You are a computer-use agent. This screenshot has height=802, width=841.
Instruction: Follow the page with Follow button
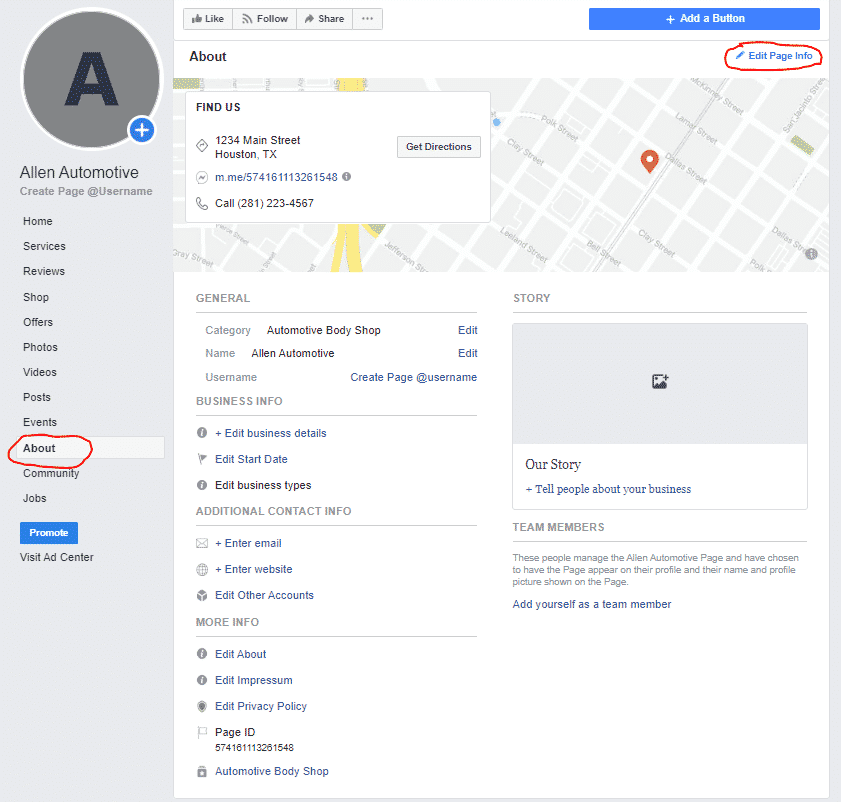click(264, 19)
